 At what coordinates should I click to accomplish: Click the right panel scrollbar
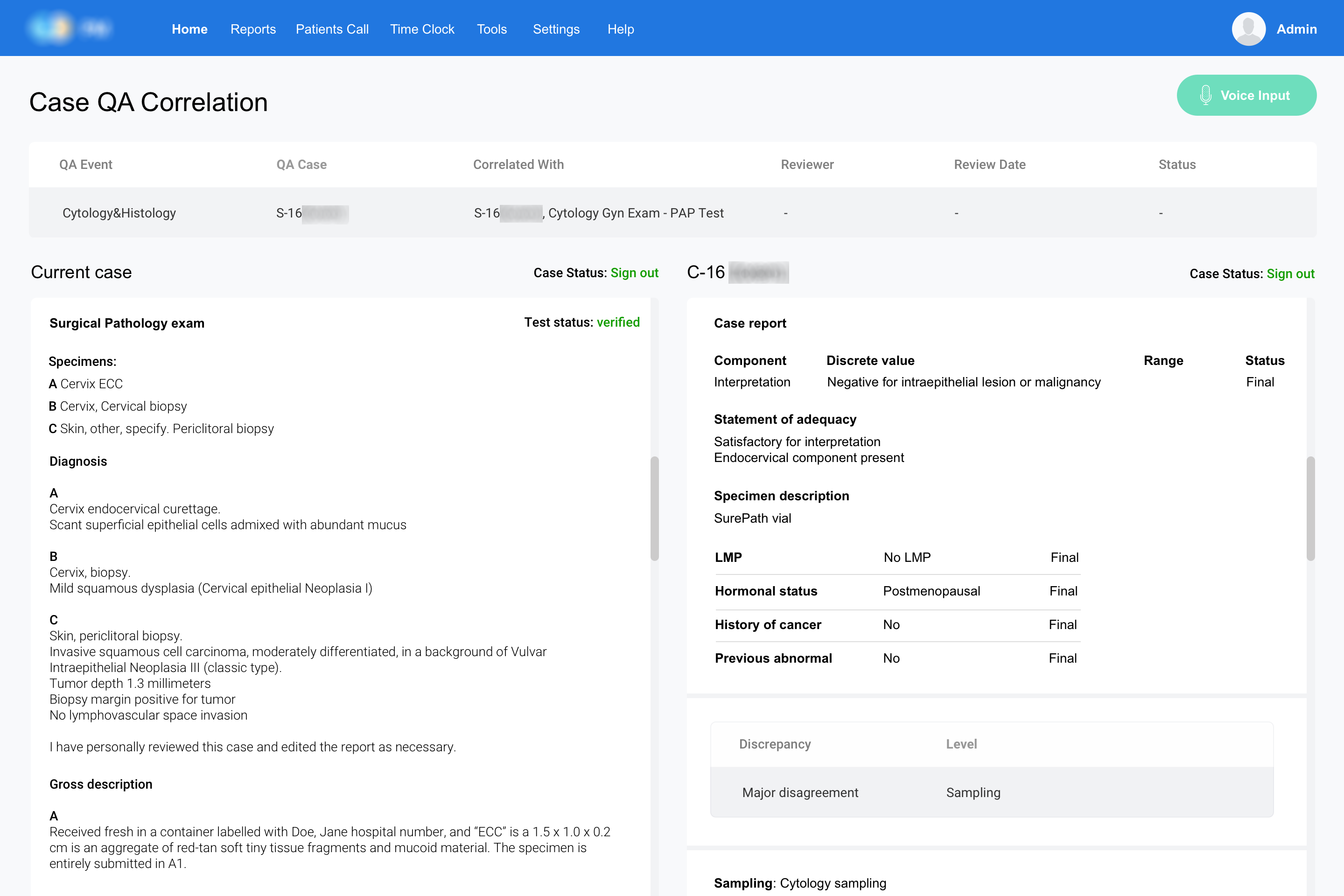coord(1311,509)
